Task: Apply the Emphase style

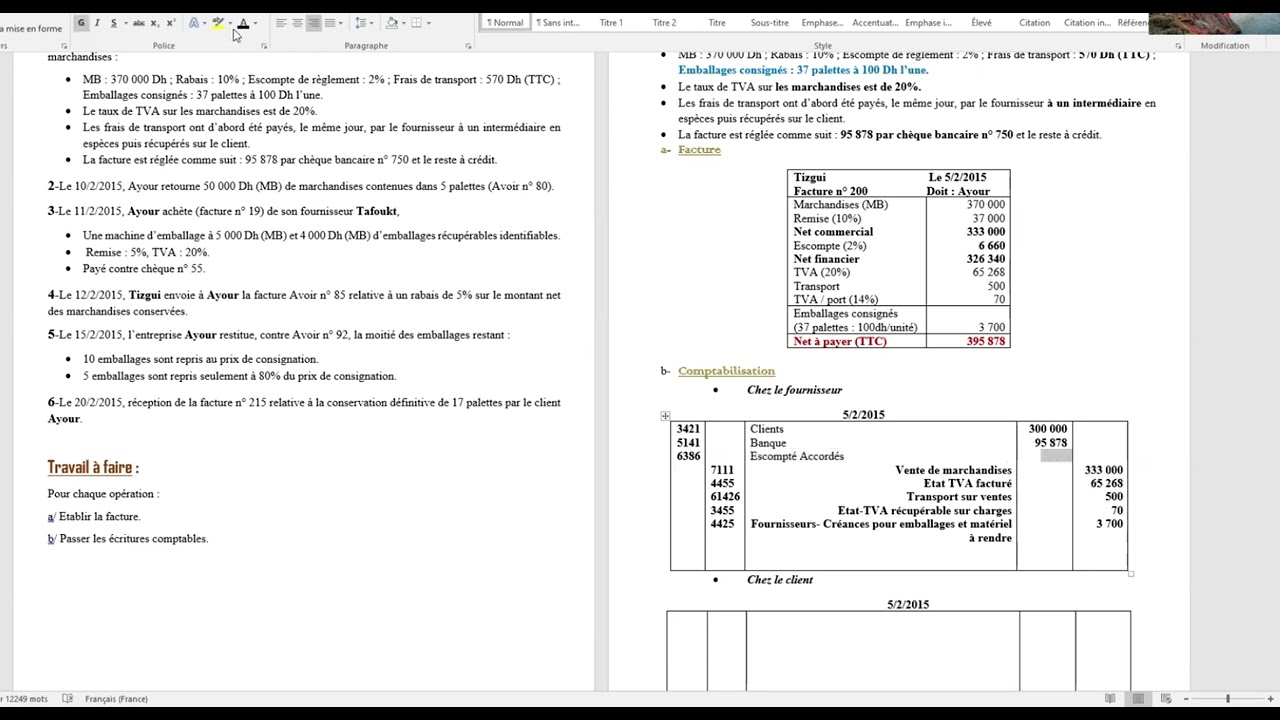Action: [x=822, y=23]
